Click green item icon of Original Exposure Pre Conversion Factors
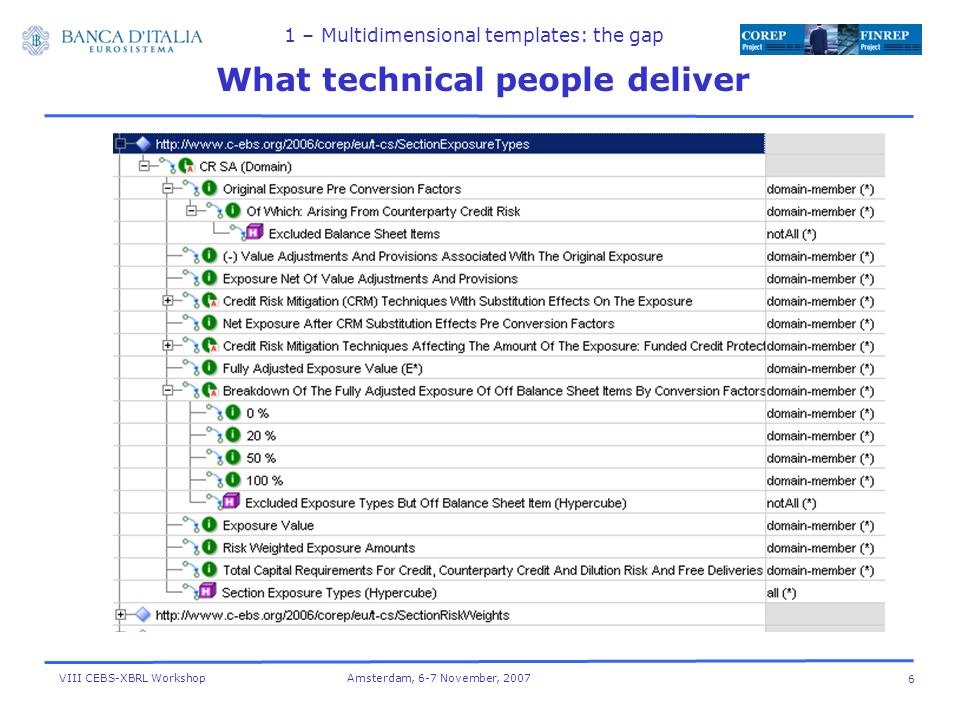Viewport: 960px width, 720px height. tap(209, 188)
